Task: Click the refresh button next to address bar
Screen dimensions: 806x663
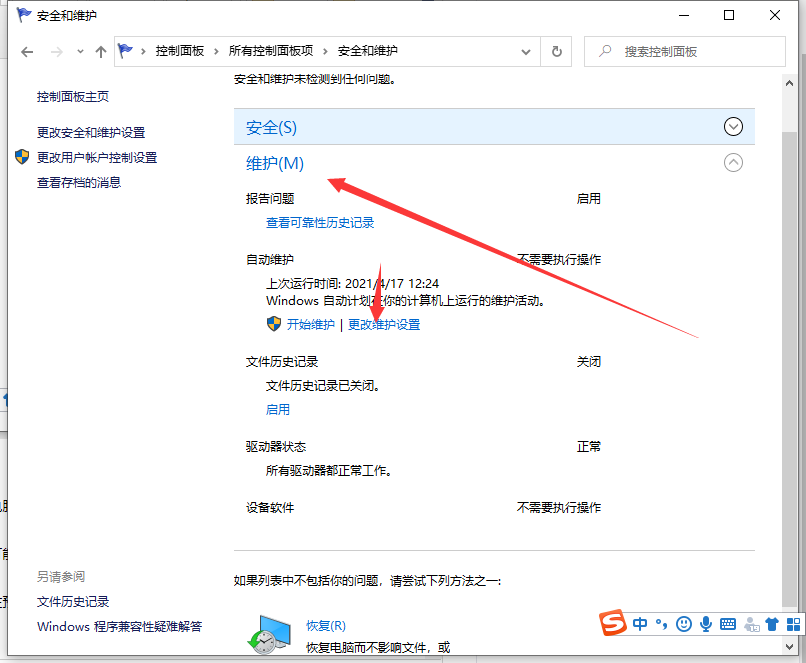Action: coord(556,51)
